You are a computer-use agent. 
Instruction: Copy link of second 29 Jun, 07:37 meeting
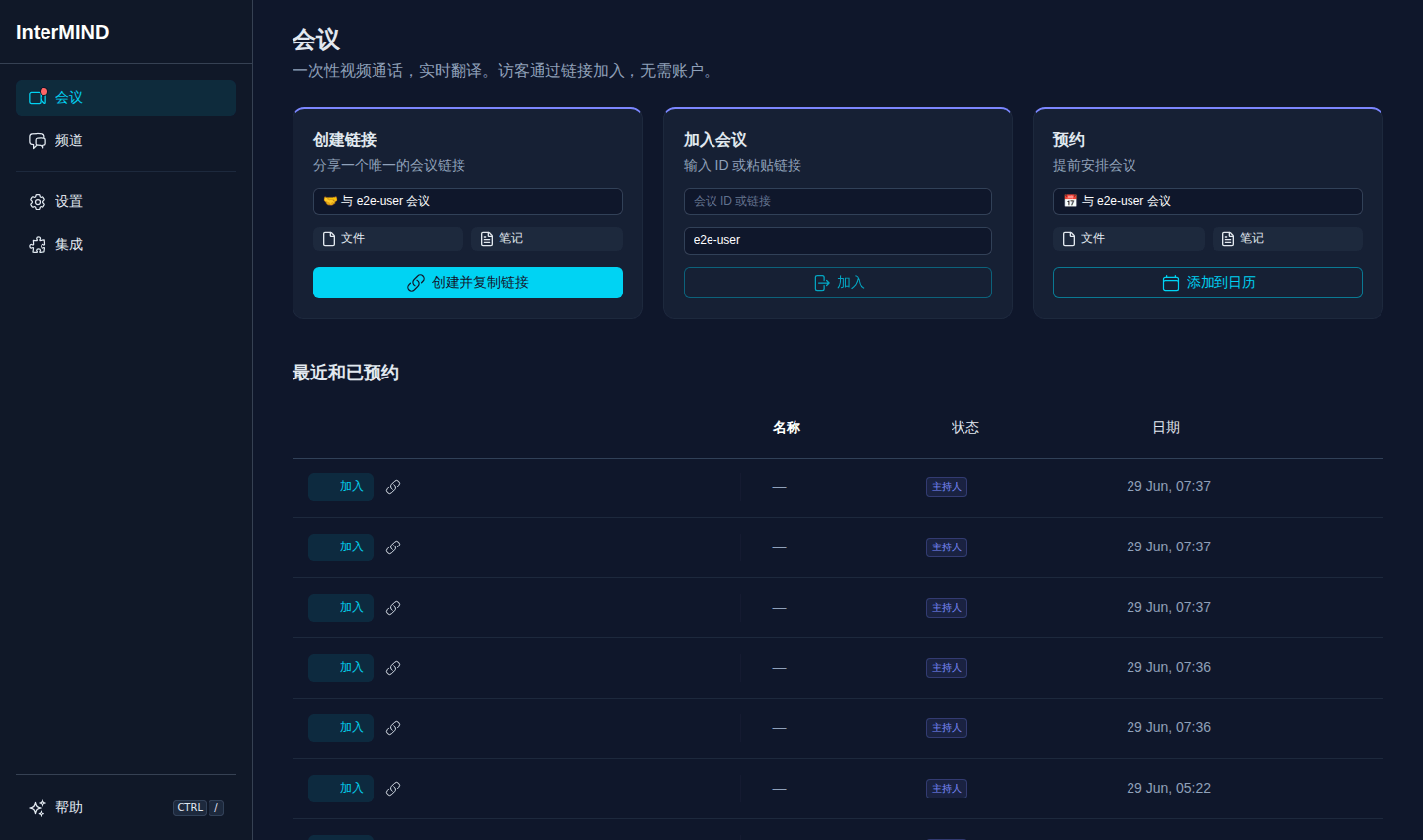393,547
